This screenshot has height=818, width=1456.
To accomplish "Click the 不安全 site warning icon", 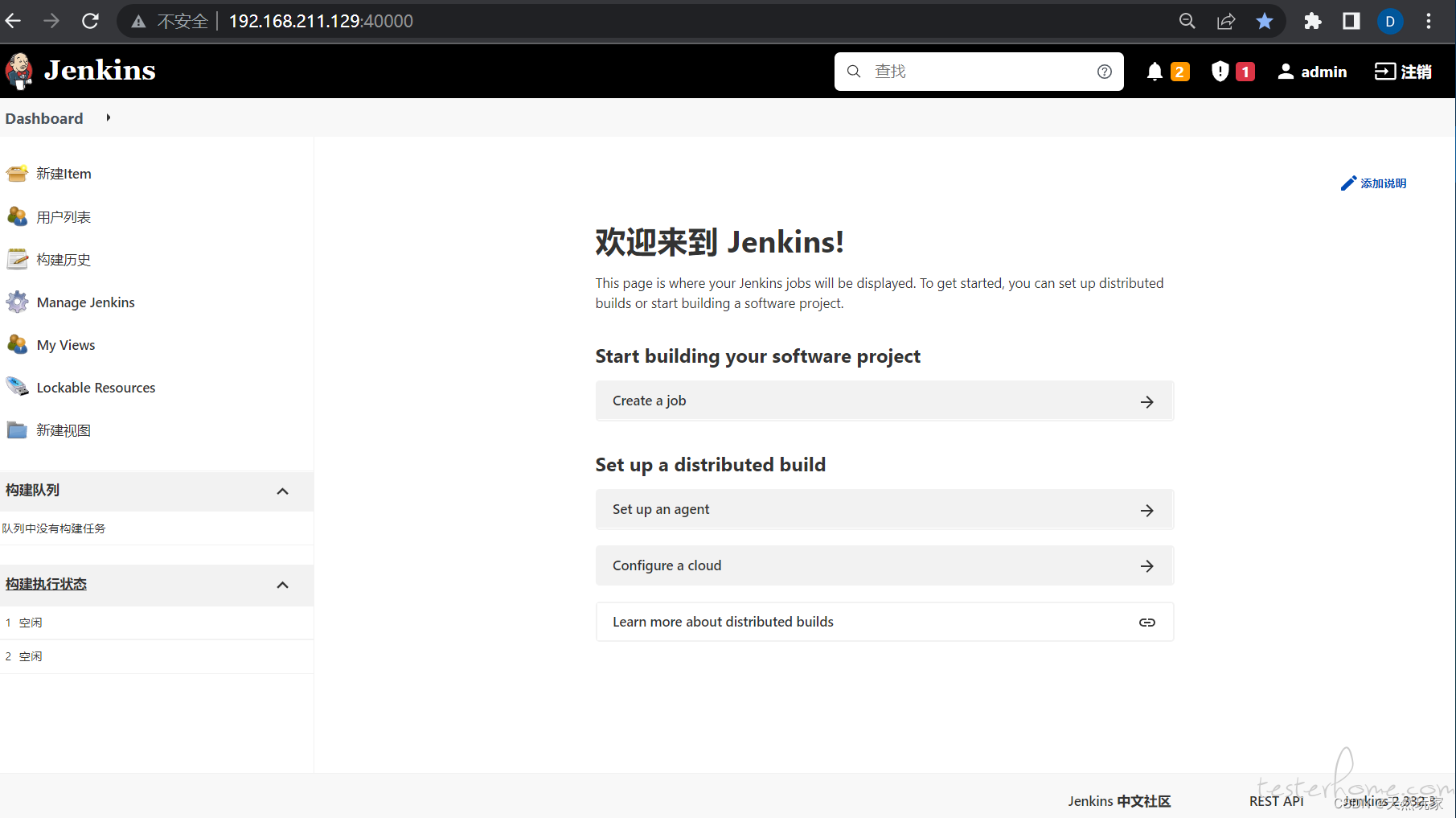I will tap(138, 22).
